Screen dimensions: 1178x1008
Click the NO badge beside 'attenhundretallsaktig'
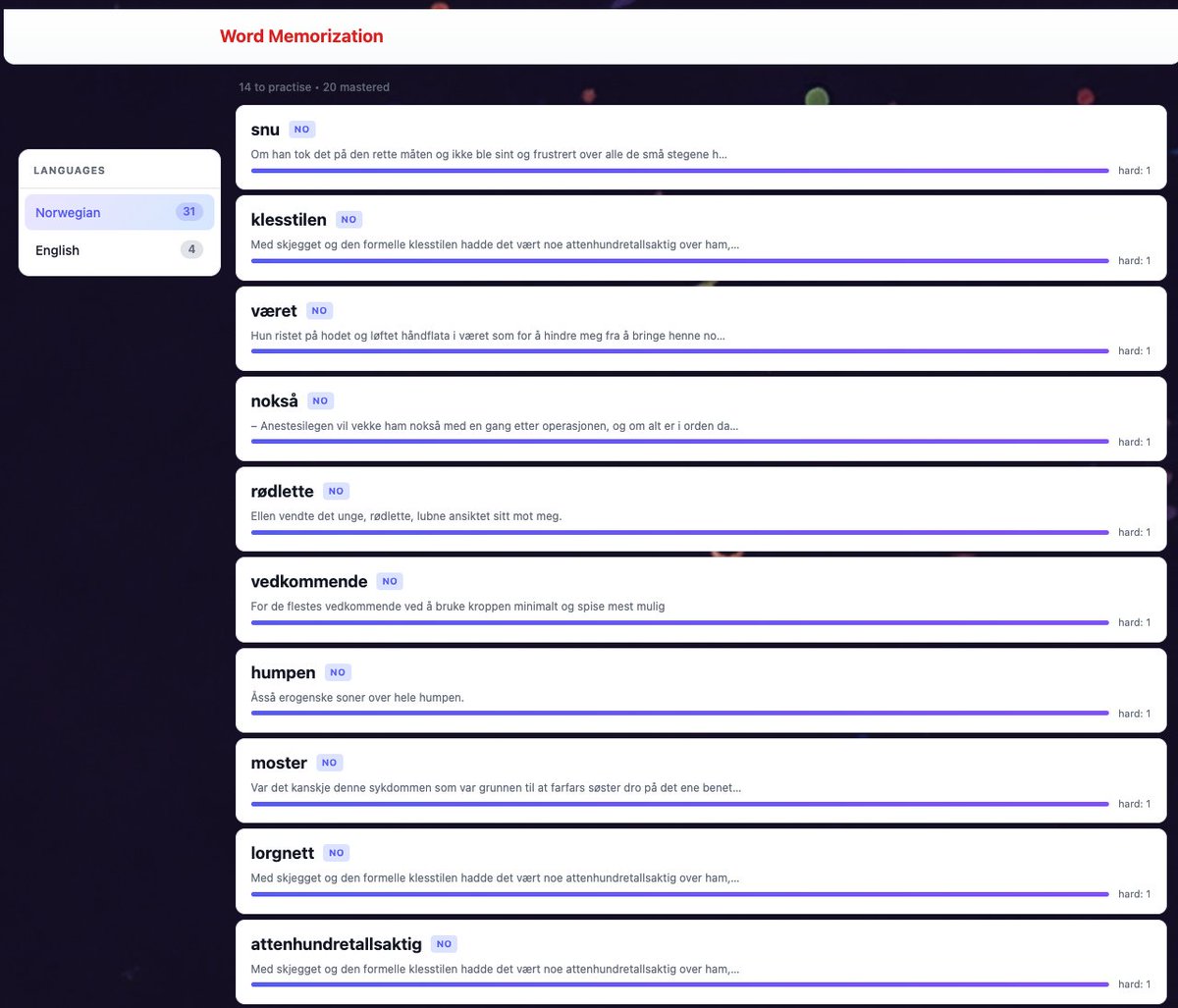(444, 944)
